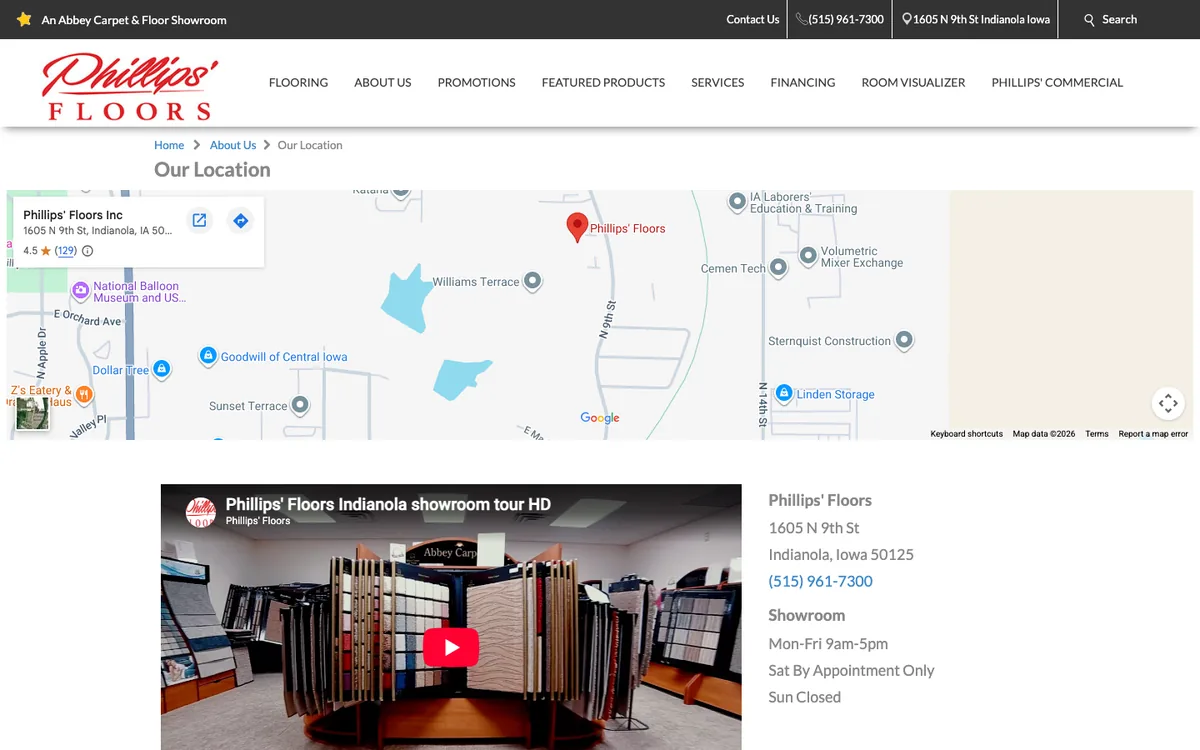This screenshot has height=750, width=1200.
Task: Open the Flooring menu
Action: [x=298, y=83]
